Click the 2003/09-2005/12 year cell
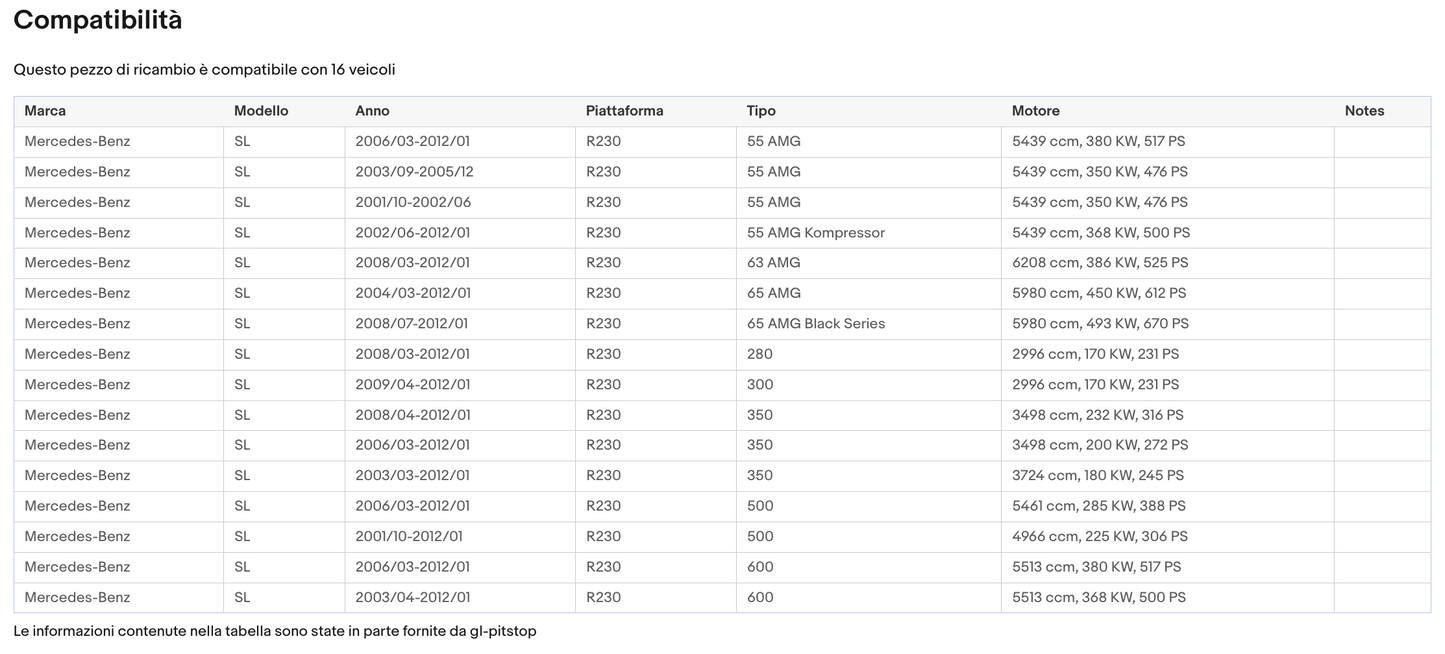 (414, 172)
